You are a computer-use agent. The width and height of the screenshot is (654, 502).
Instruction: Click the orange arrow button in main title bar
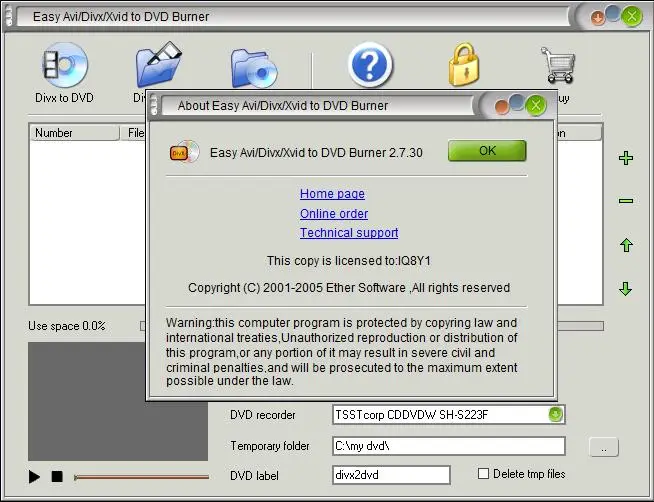point(598,18)
